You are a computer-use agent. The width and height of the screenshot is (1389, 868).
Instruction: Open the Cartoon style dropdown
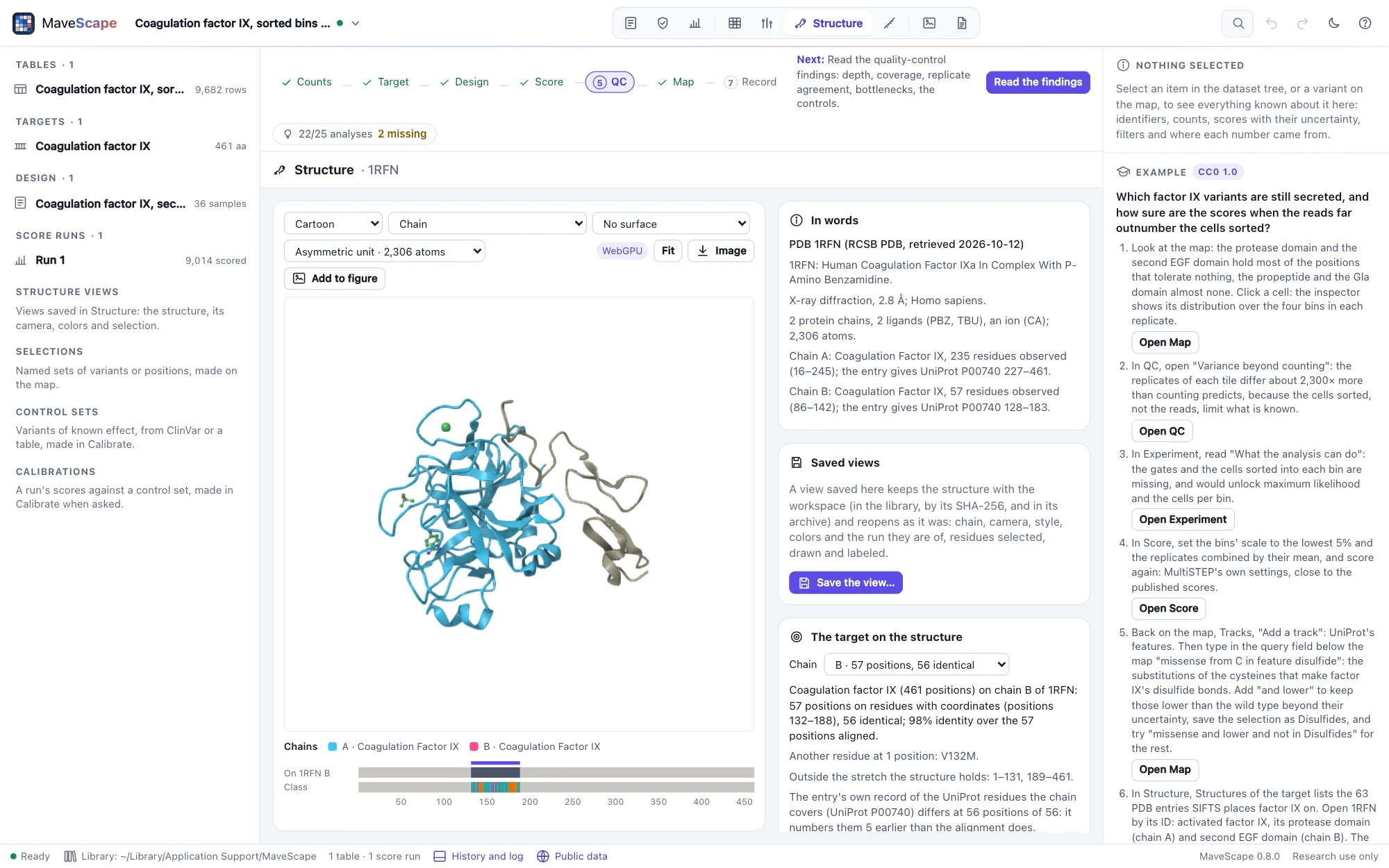[x=333, y=224]
